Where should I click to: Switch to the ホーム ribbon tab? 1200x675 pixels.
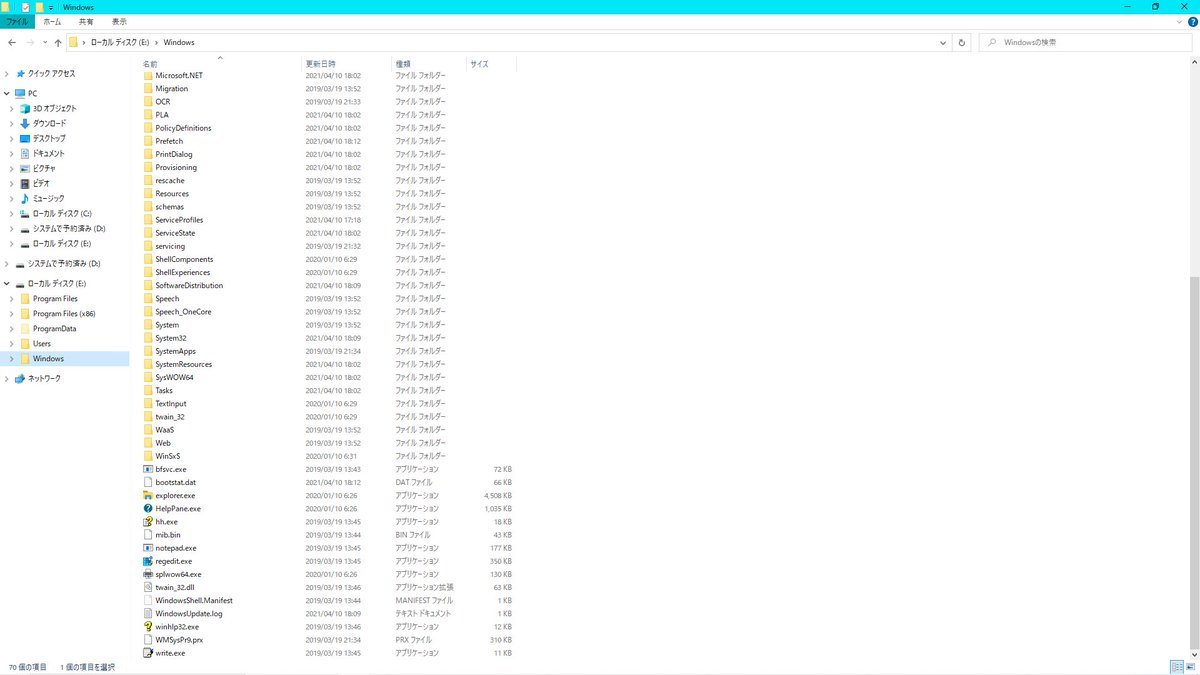click(51, 21)
